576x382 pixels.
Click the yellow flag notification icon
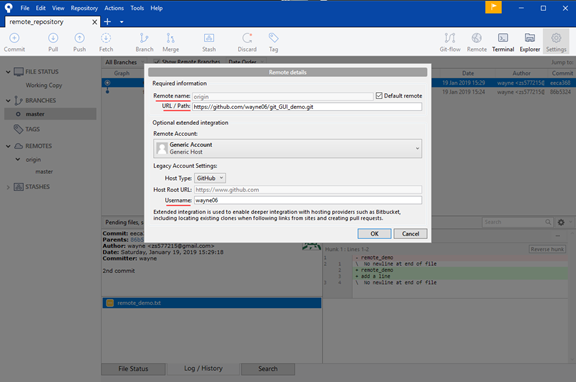(493, 7)
